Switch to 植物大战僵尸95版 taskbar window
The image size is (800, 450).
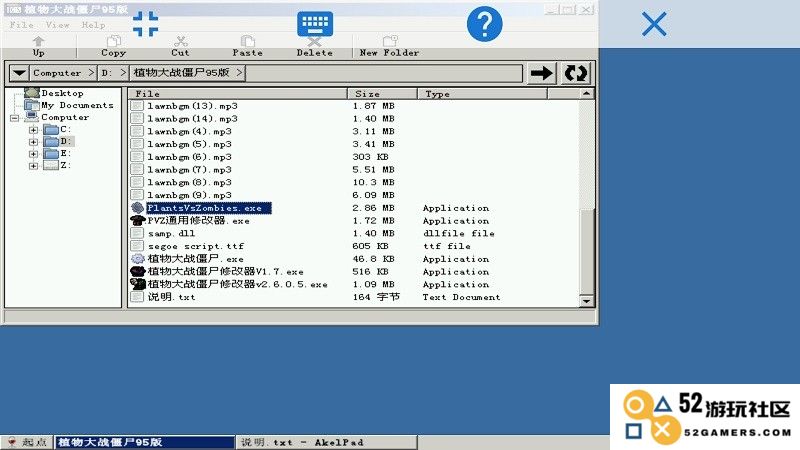coord(144,442)
